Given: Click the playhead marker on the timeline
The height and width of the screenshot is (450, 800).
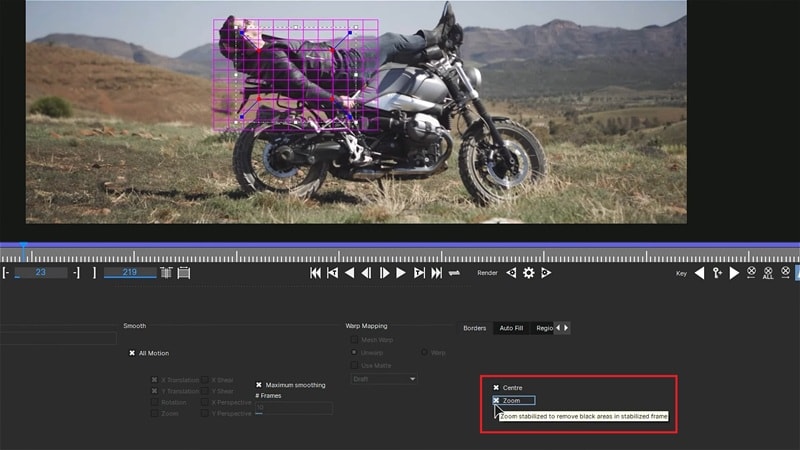Looking at the screenshot, I should [23, 251].
